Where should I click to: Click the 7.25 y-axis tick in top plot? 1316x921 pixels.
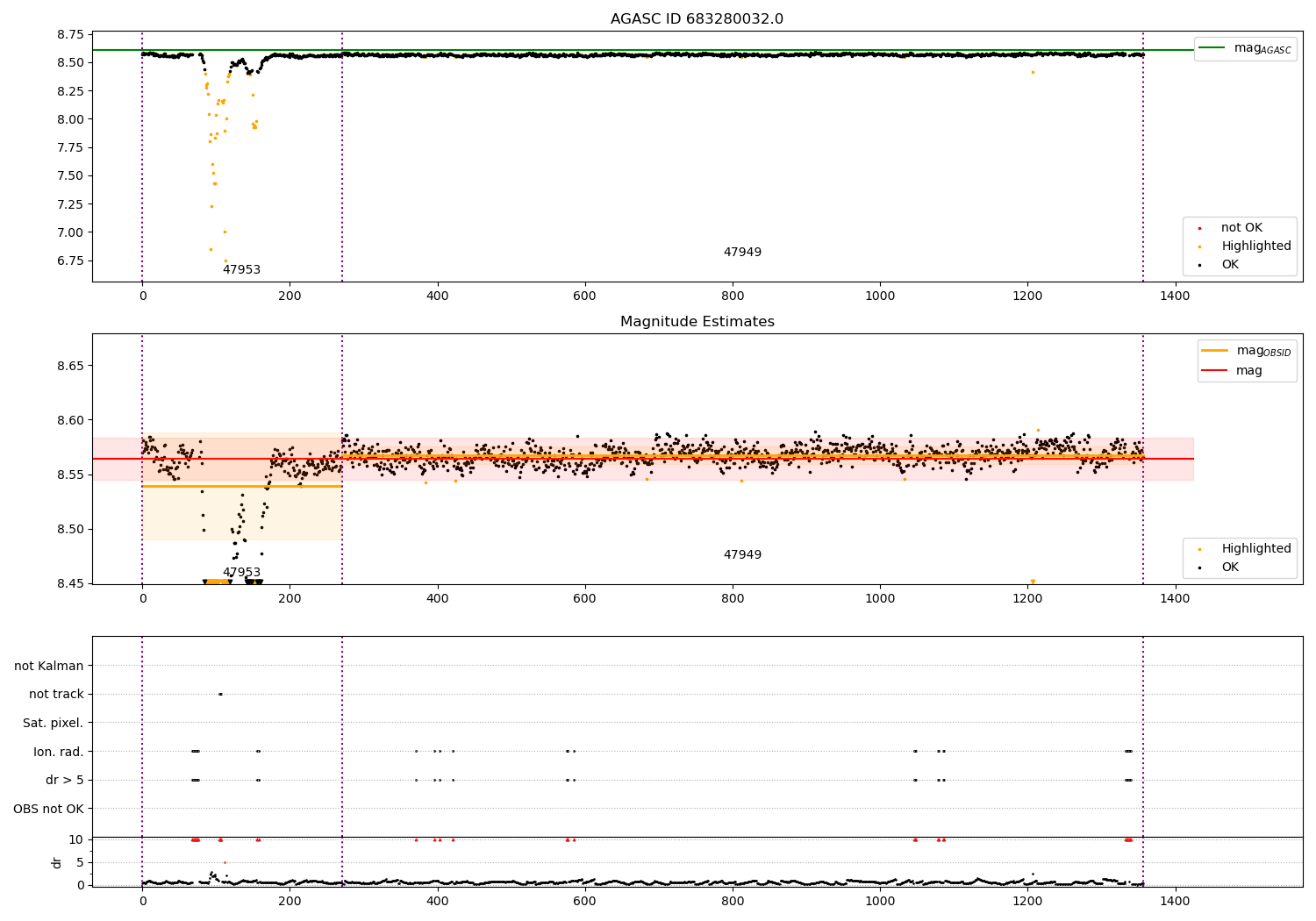[x=71, y=204]
